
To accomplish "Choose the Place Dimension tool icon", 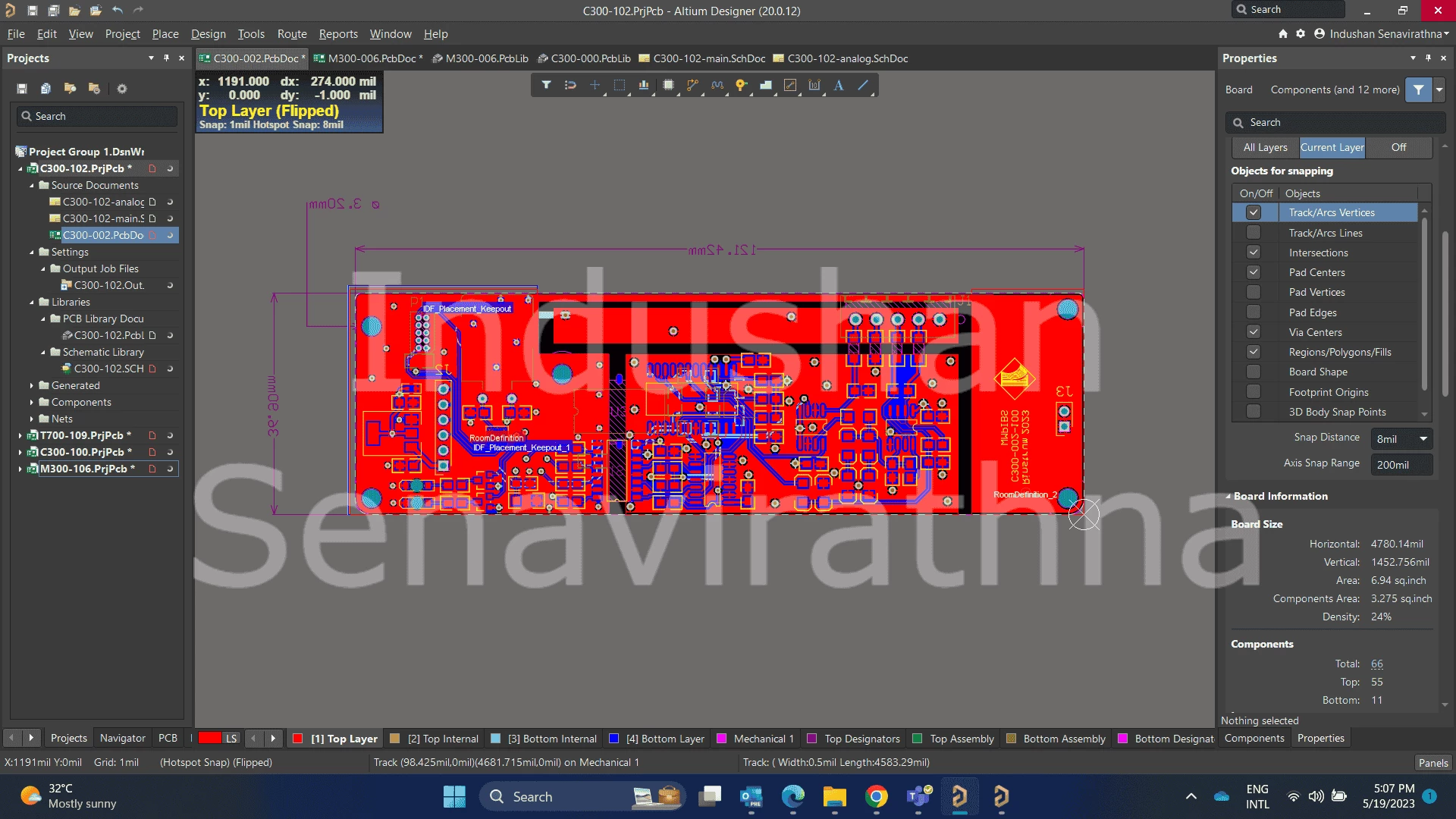I will pyautogui.click(x=814, y=86).
